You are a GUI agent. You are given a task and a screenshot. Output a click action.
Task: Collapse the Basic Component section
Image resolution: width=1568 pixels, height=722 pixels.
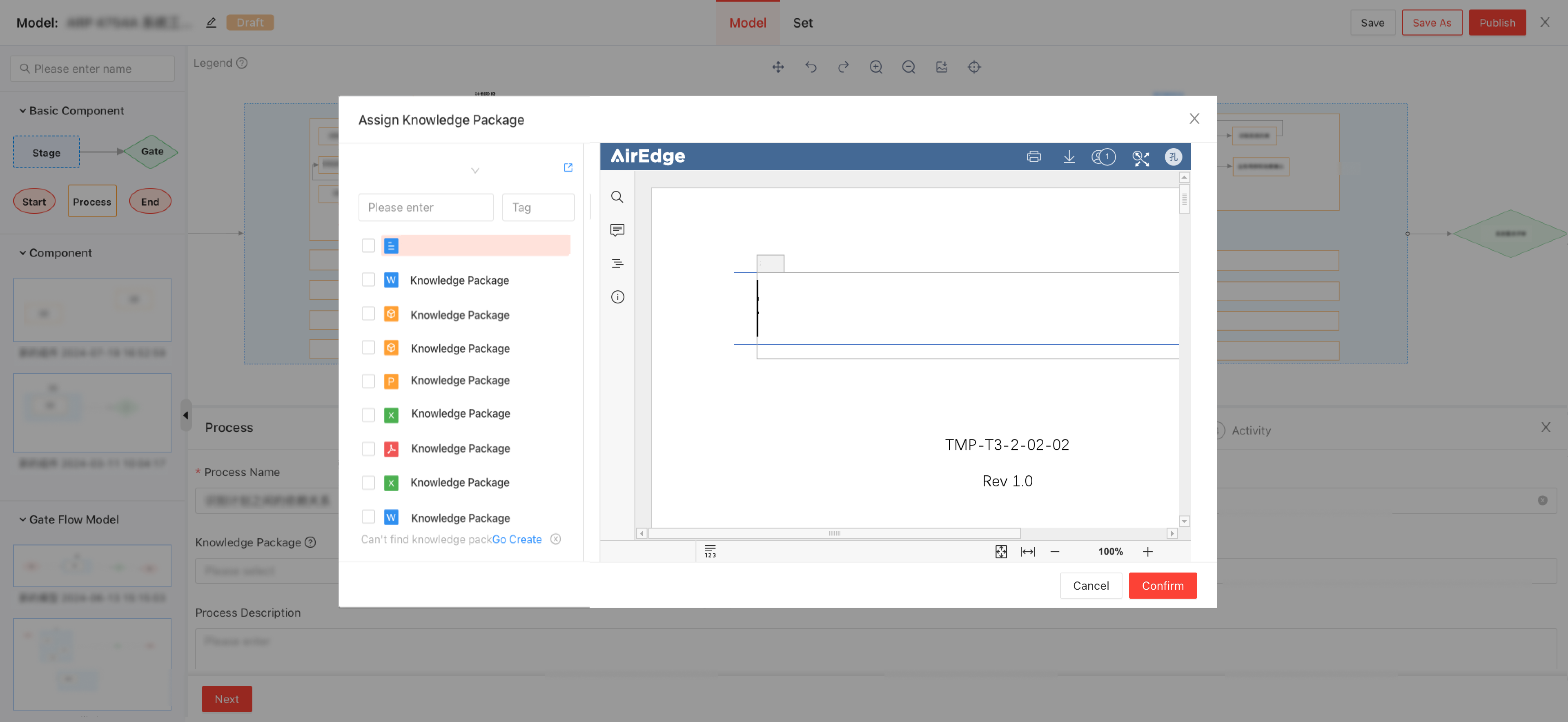point(22,111)
